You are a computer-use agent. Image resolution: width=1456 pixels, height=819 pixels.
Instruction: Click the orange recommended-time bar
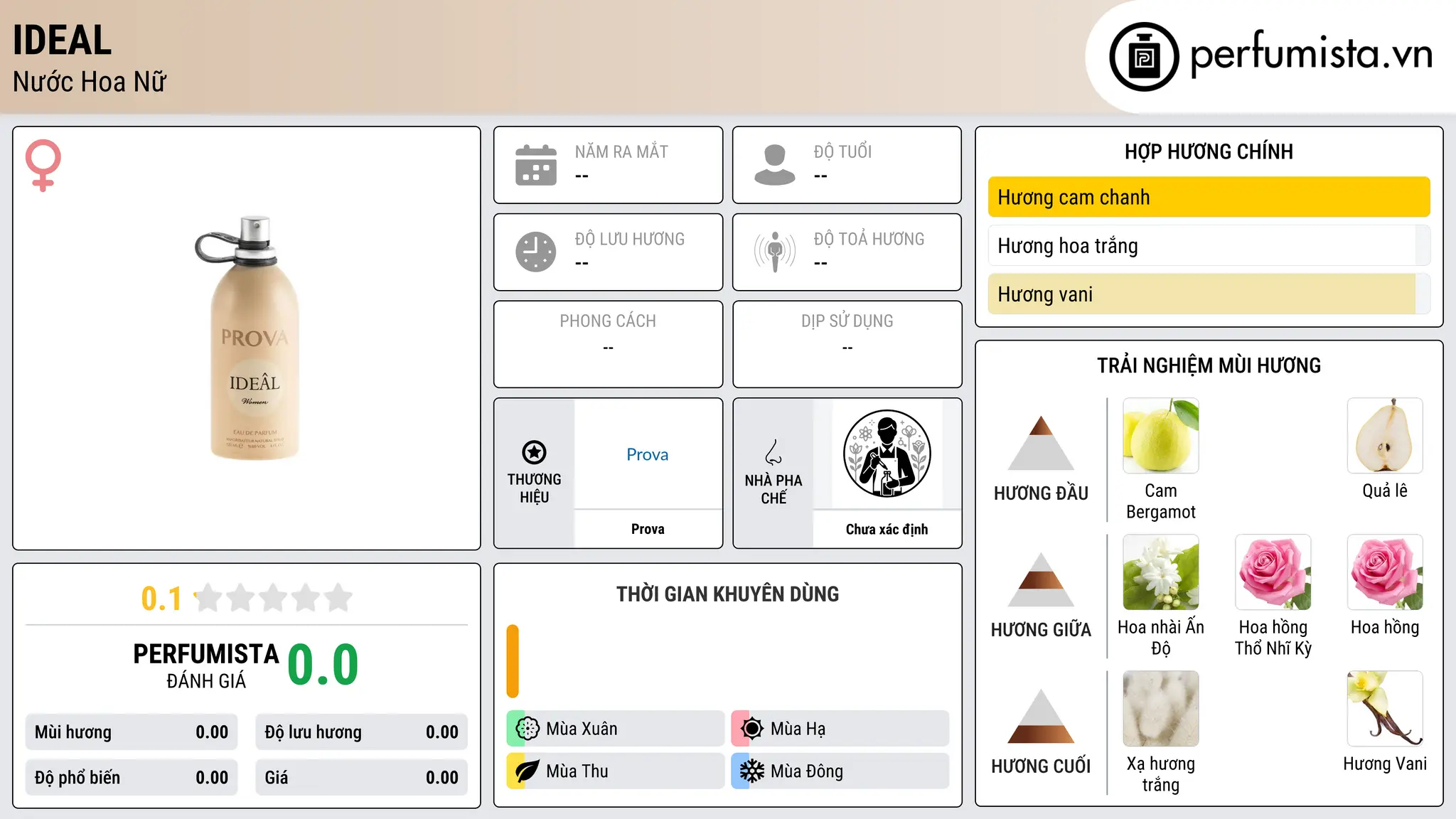tap(513, 661)
